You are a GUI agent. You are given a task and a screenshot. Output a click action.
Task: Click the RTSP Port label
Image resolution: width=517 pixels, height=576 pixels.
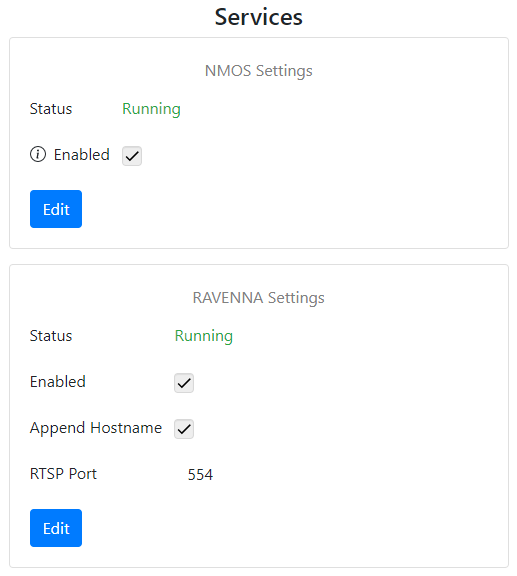coord(63,474)
